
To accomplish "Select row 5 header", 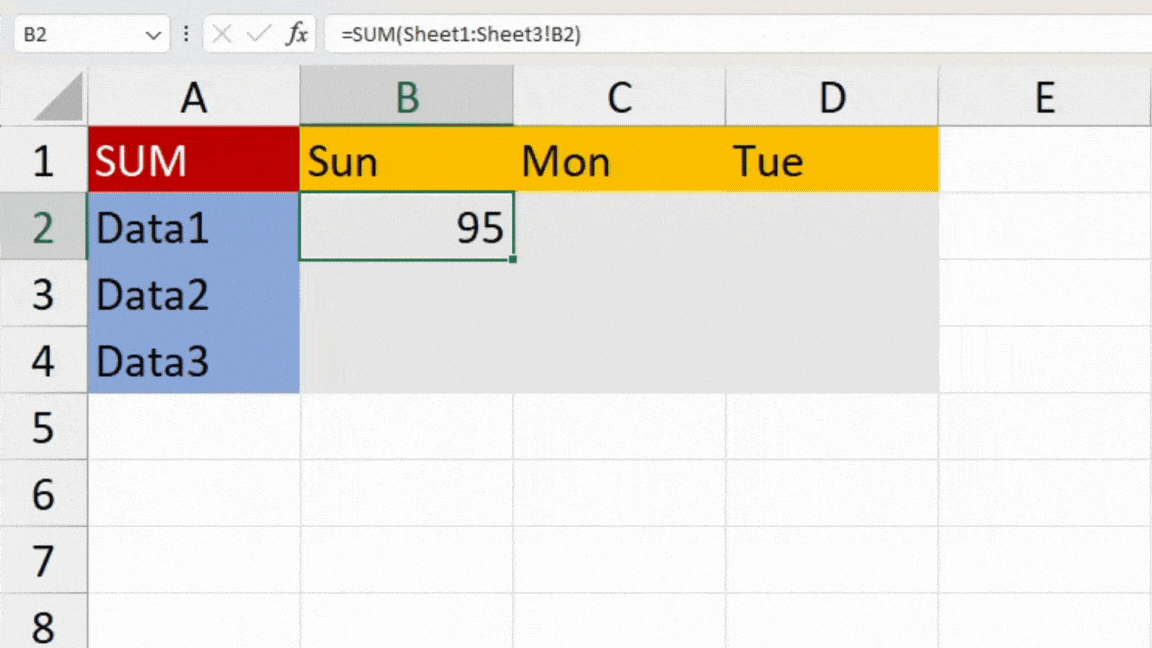I will point(45,428).
